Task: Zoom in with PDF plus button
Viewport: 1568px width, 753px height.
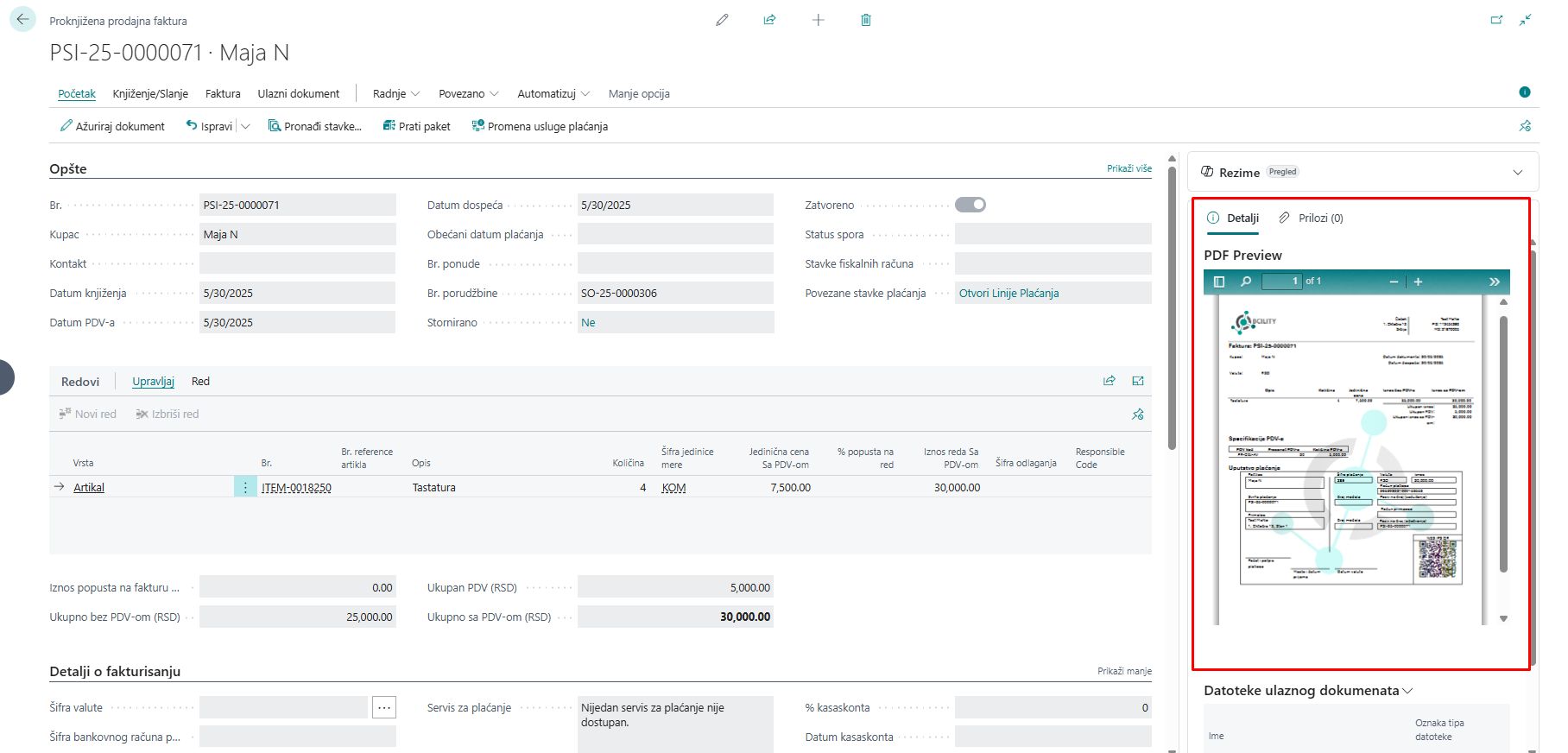Action: click(1418, 282)
